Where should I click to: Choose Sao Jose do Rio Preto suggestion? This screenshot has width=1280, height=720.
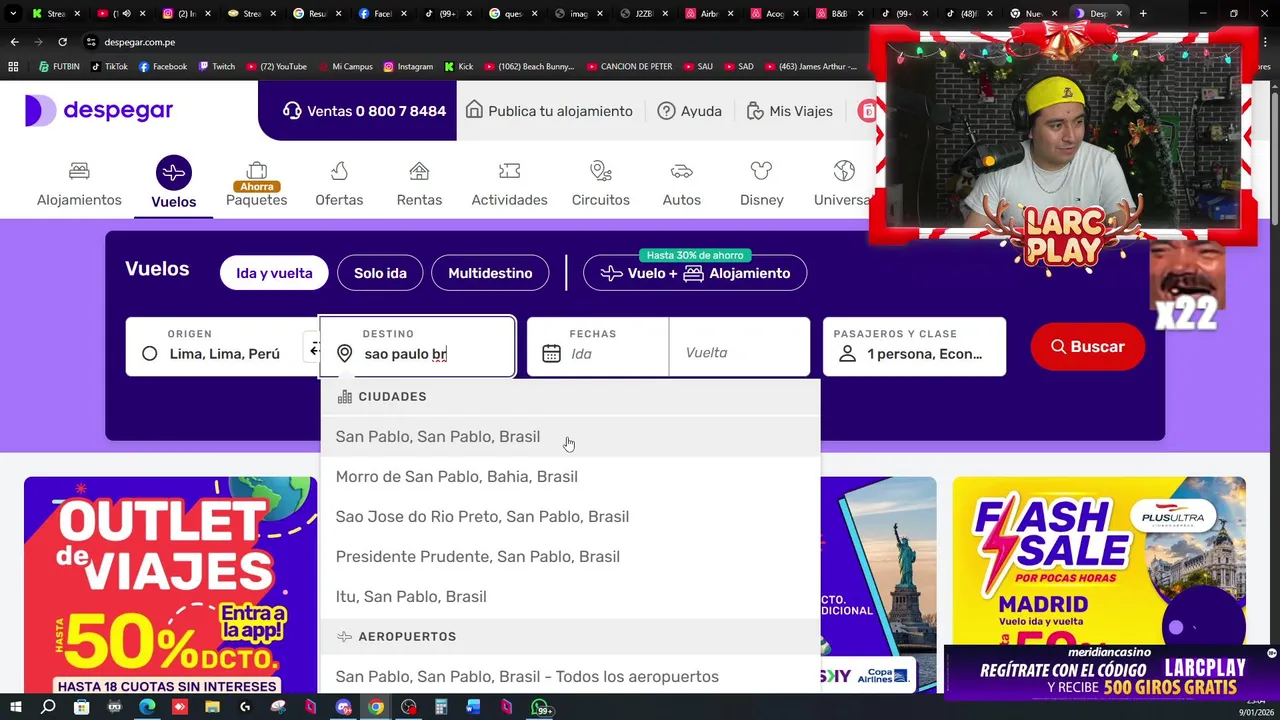tap(570, 516)
